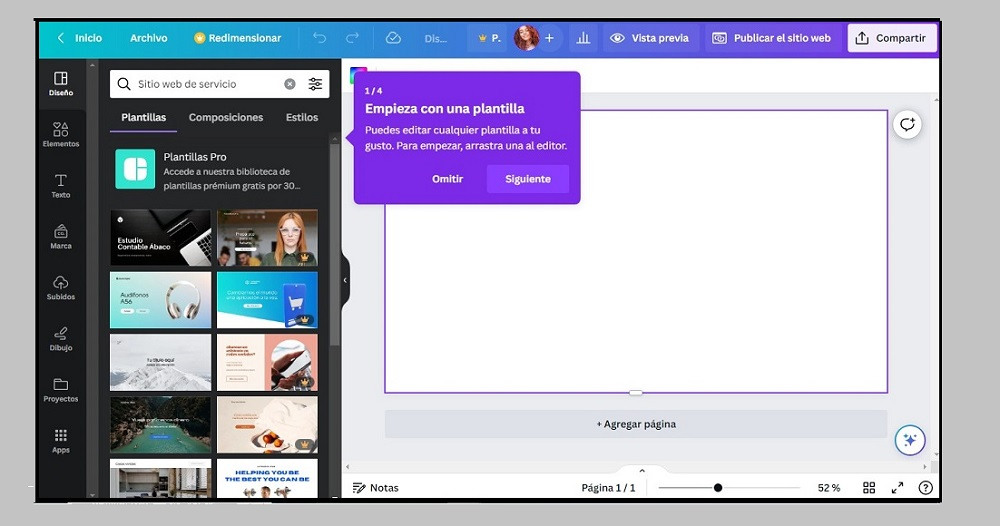Open the statistics chart icon
The image size is (1000, 526).
coord(583,38)
